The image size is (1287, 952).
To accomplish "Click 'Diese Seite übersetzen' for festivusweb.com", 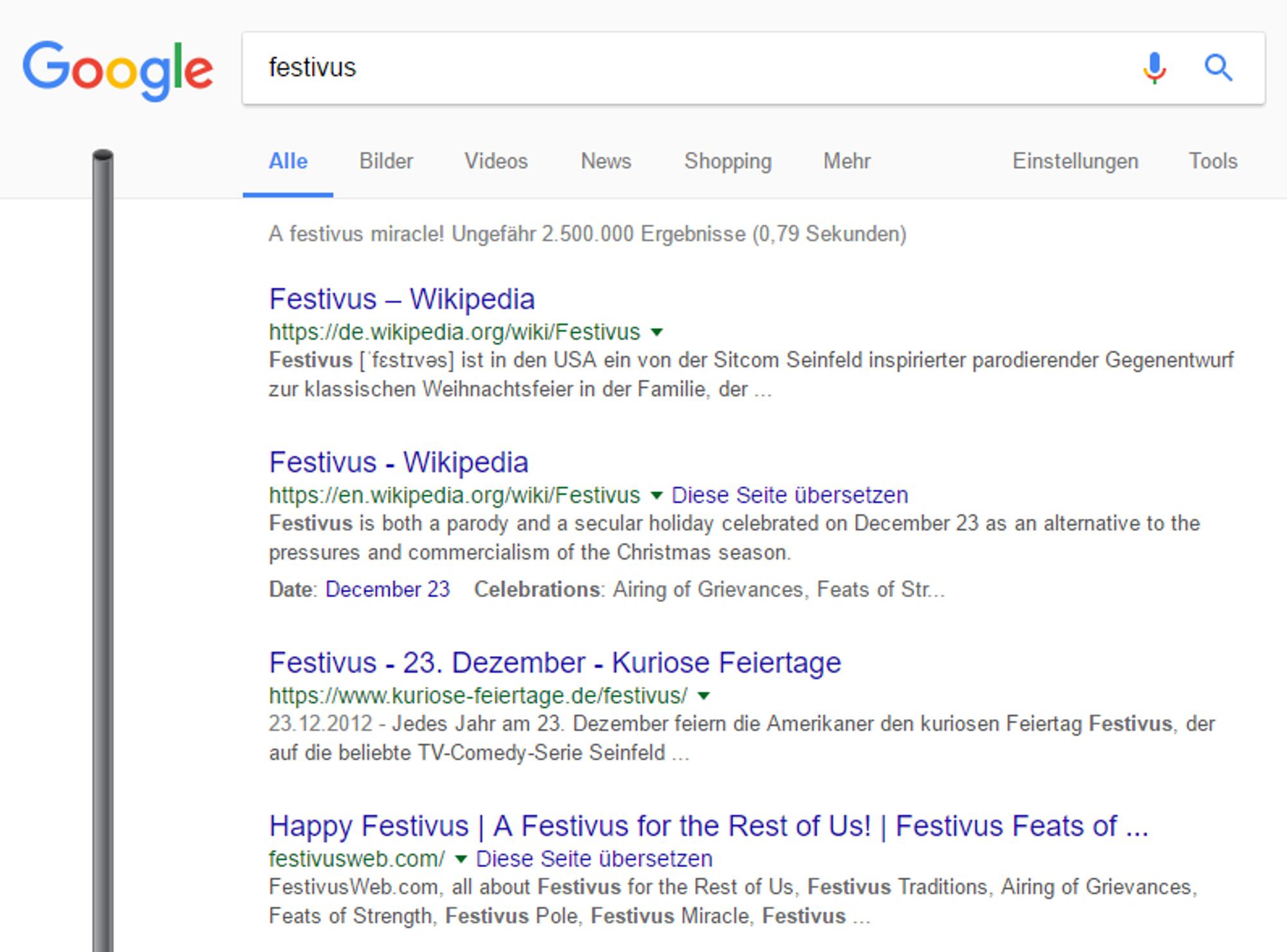I will 594,859.
